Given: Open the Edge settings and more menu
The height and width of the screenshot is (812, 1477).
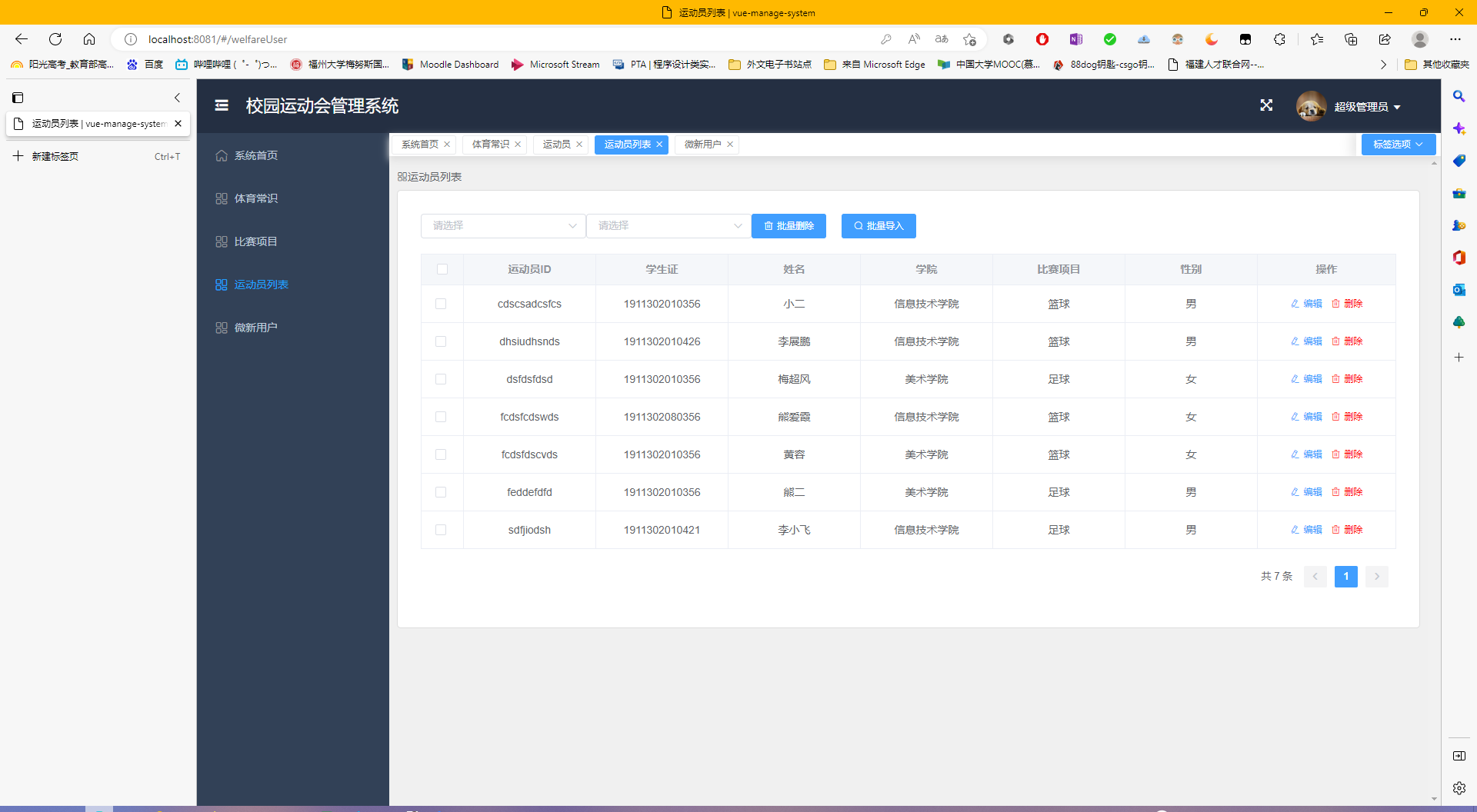Looking at the screenshot, I should [1455, 39].
